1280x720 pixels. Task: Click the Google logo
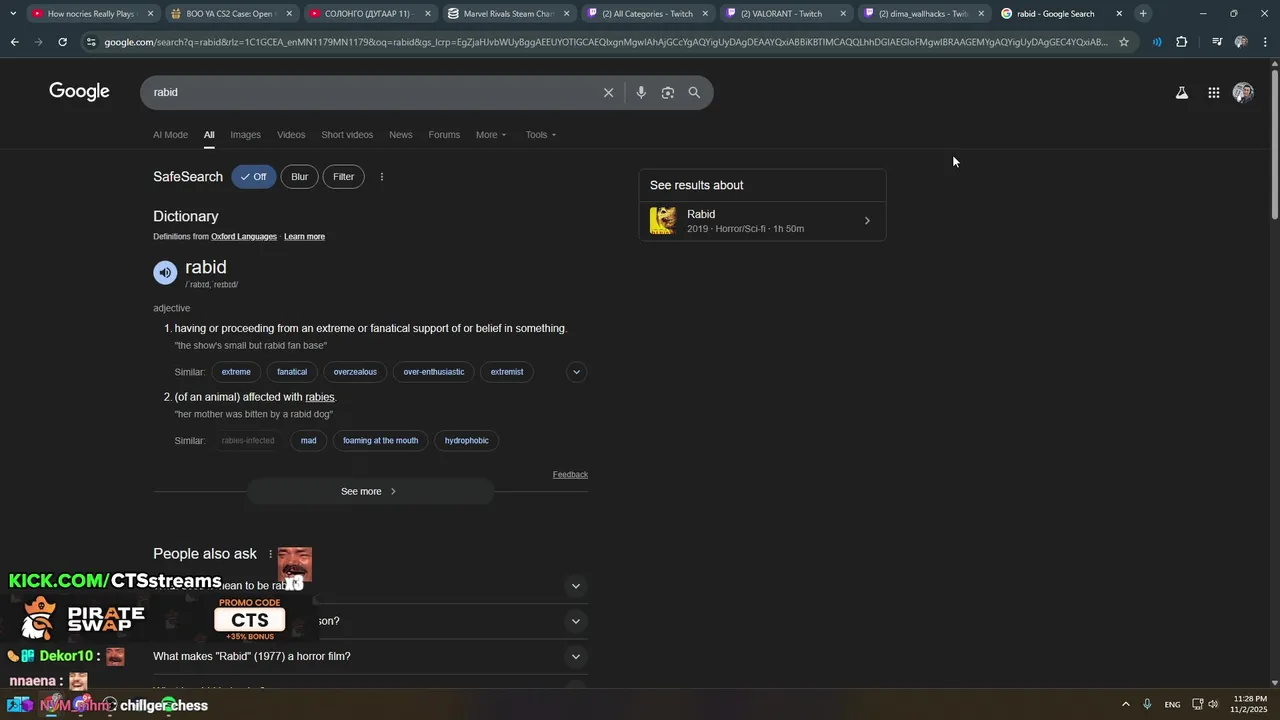point(79,92)
